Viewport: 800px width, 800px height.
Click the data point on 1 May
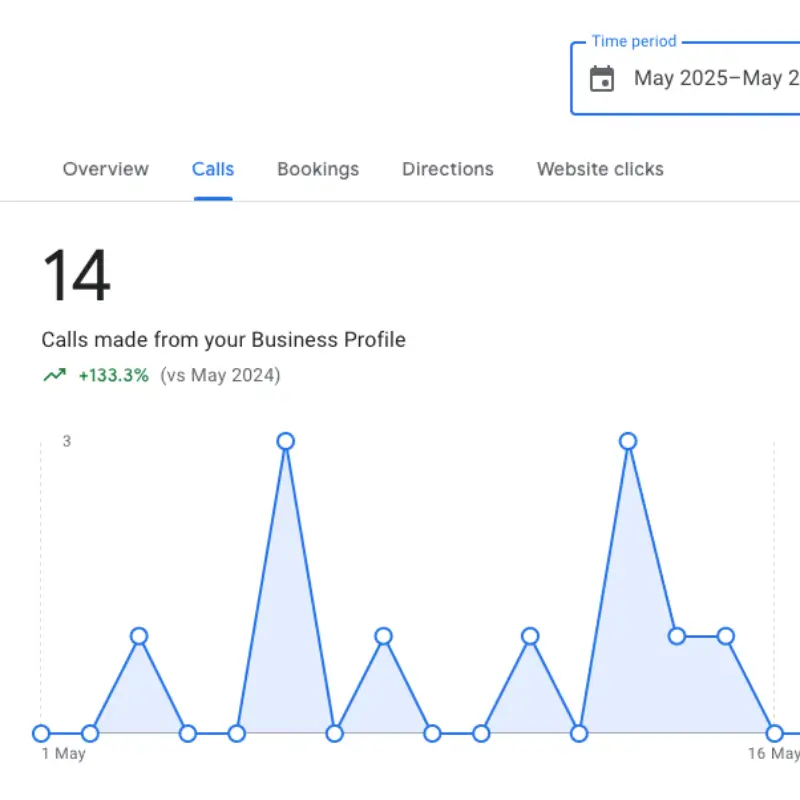pyautogui.click(x=41, y=733)
